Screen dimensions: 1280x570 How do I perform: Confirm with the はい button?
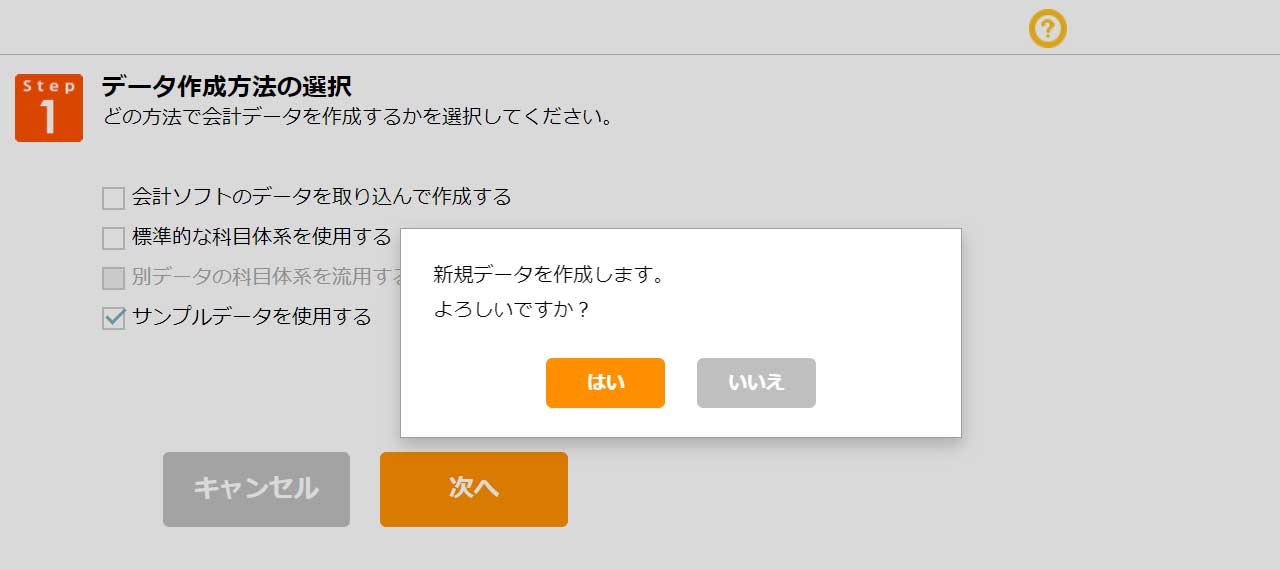tap(605, 383)
